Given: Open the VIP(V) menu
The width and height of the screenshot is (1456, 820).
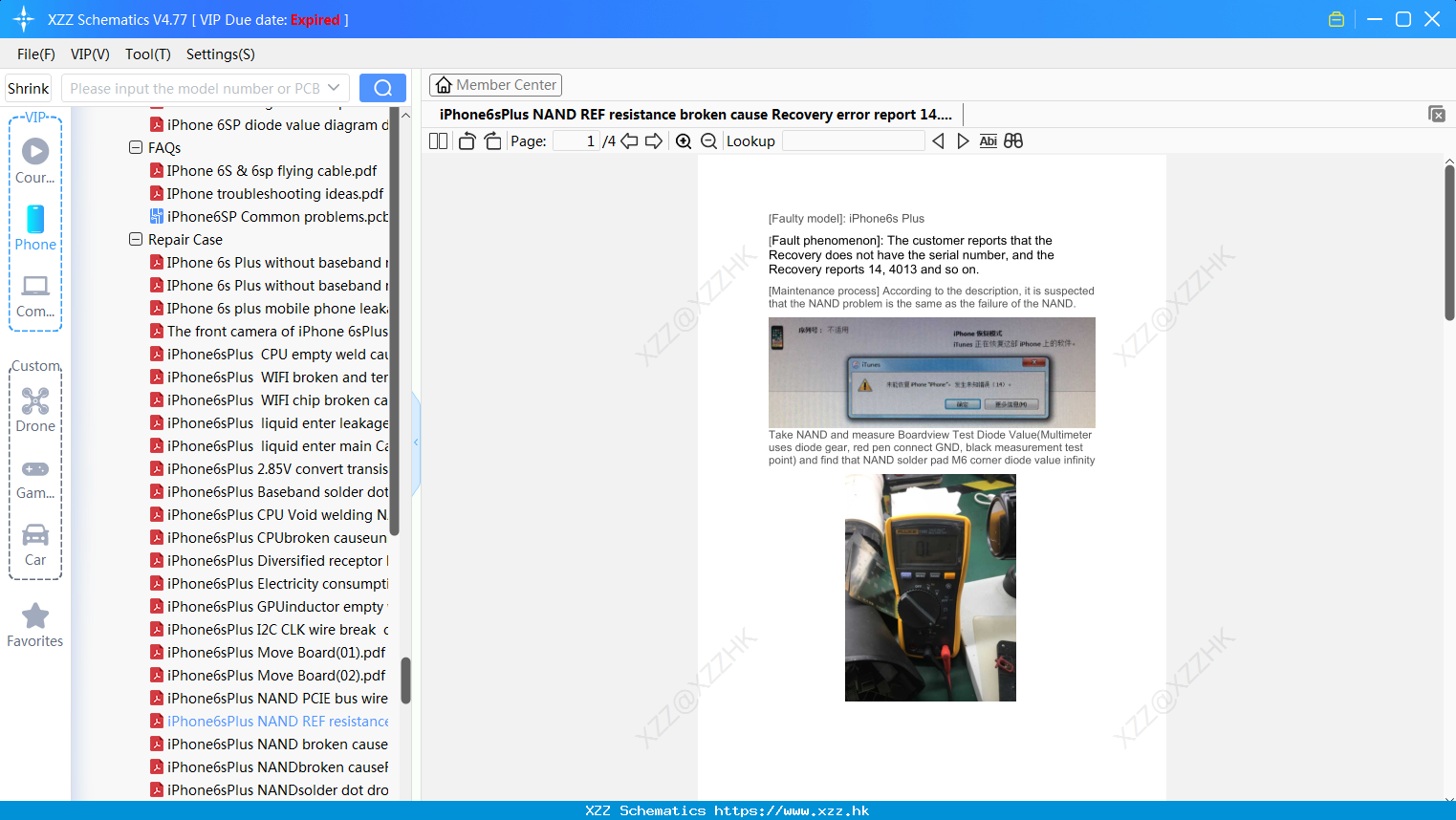Looking at the screenshot, I should pos(90,54).
